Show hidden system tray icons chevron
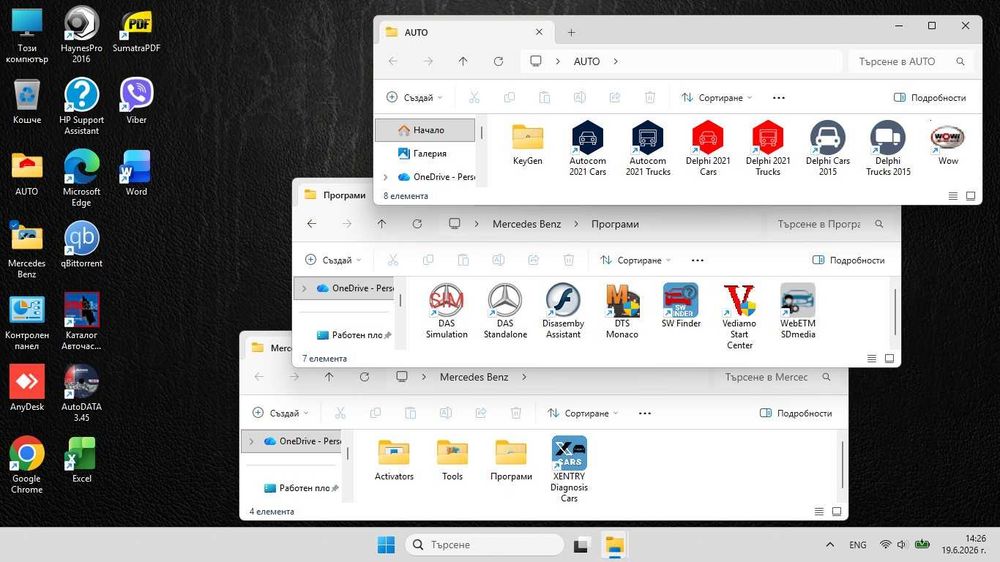1000x562 pixels. (x=830, y=545)
